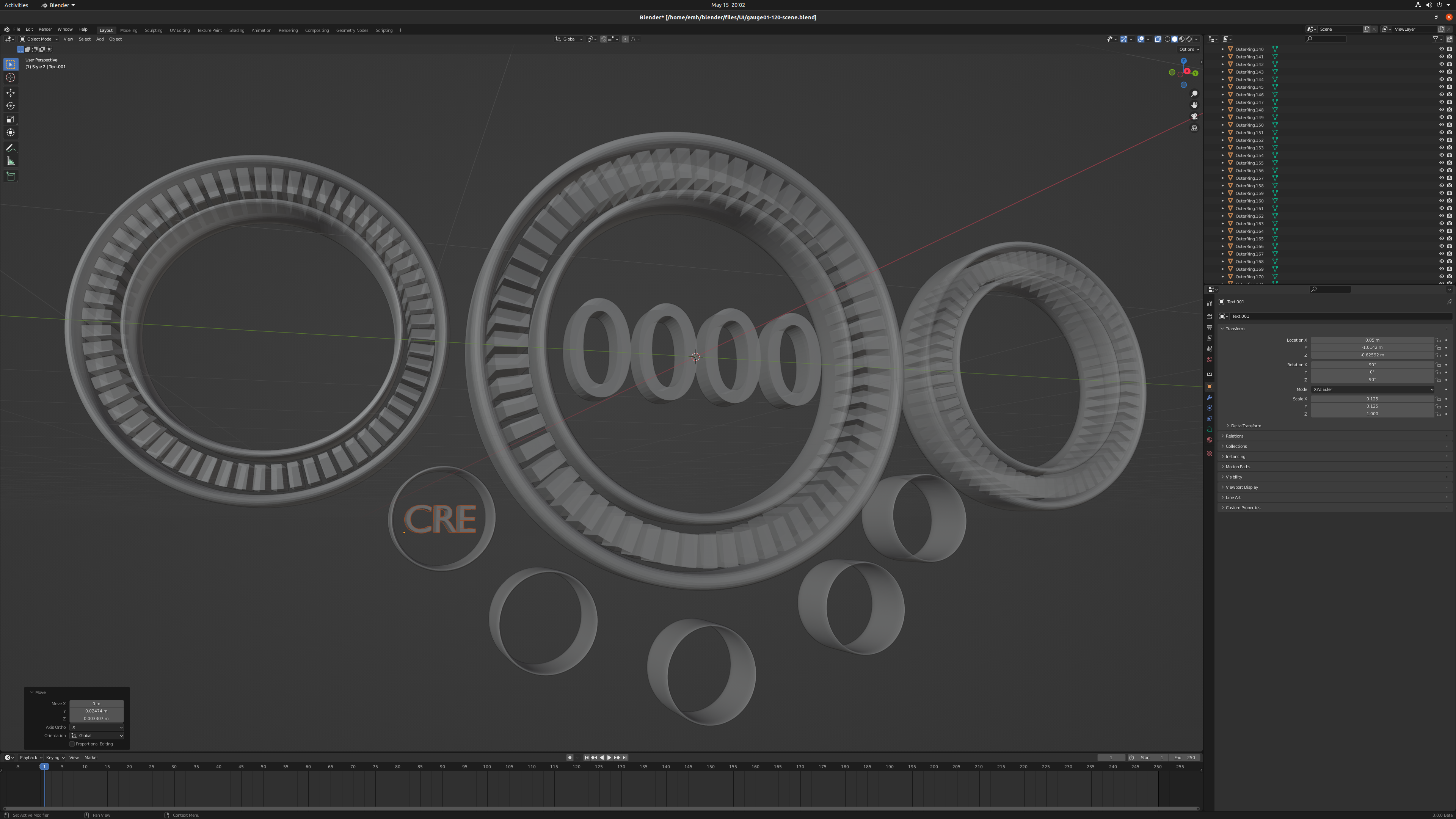The image size is (1456, 819).
Task: Switch to rendered viewport shading
Action: (x=1189, y=39)
